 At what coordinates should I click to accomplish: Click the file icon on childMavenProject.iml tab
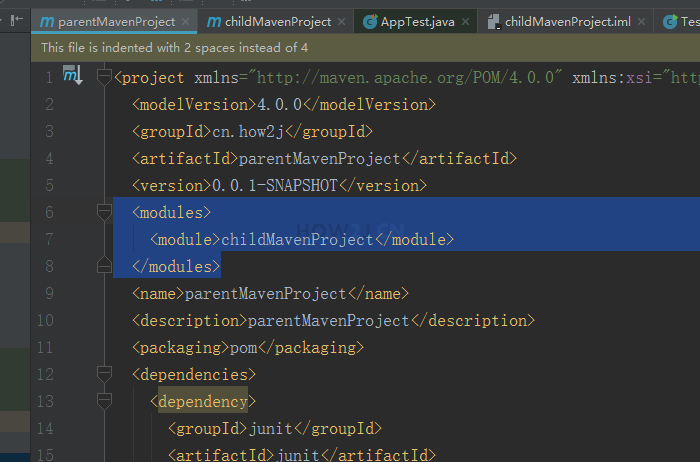tap(493, 21)
